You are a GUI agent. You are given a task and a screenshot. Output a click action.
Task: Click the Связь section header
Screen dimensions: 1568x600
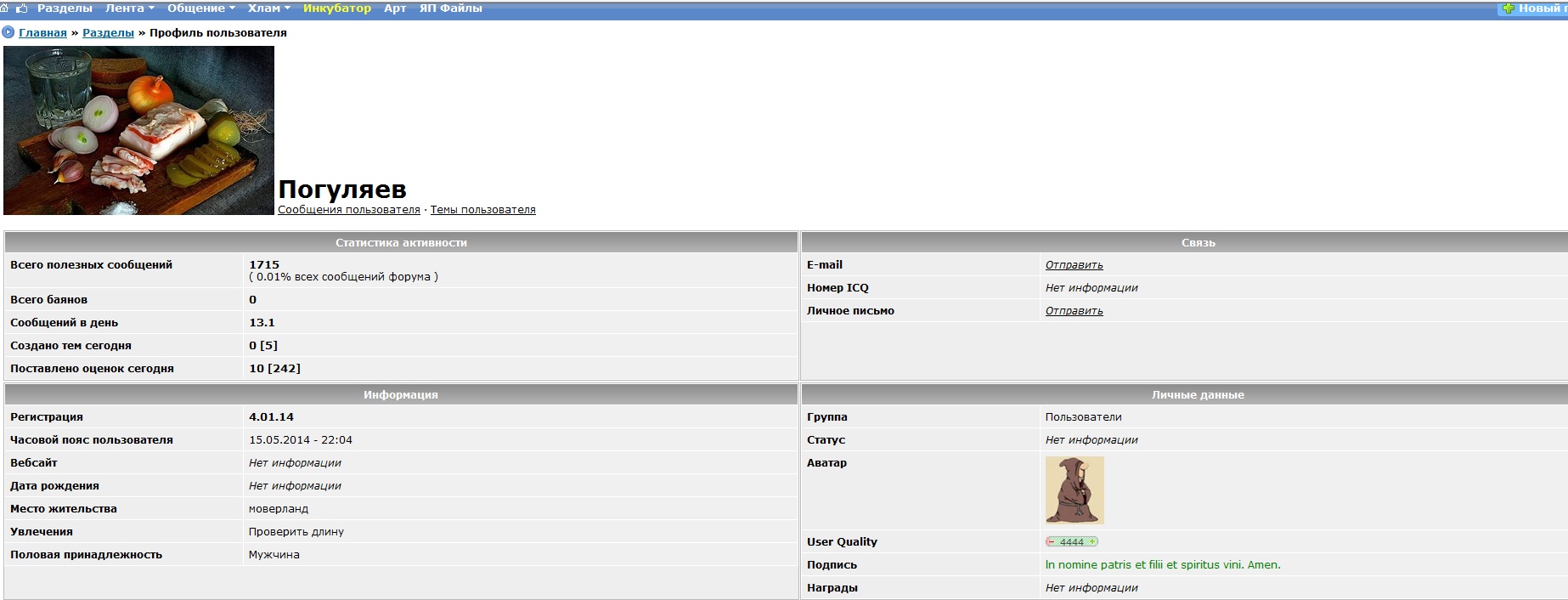click(1198, 242)
